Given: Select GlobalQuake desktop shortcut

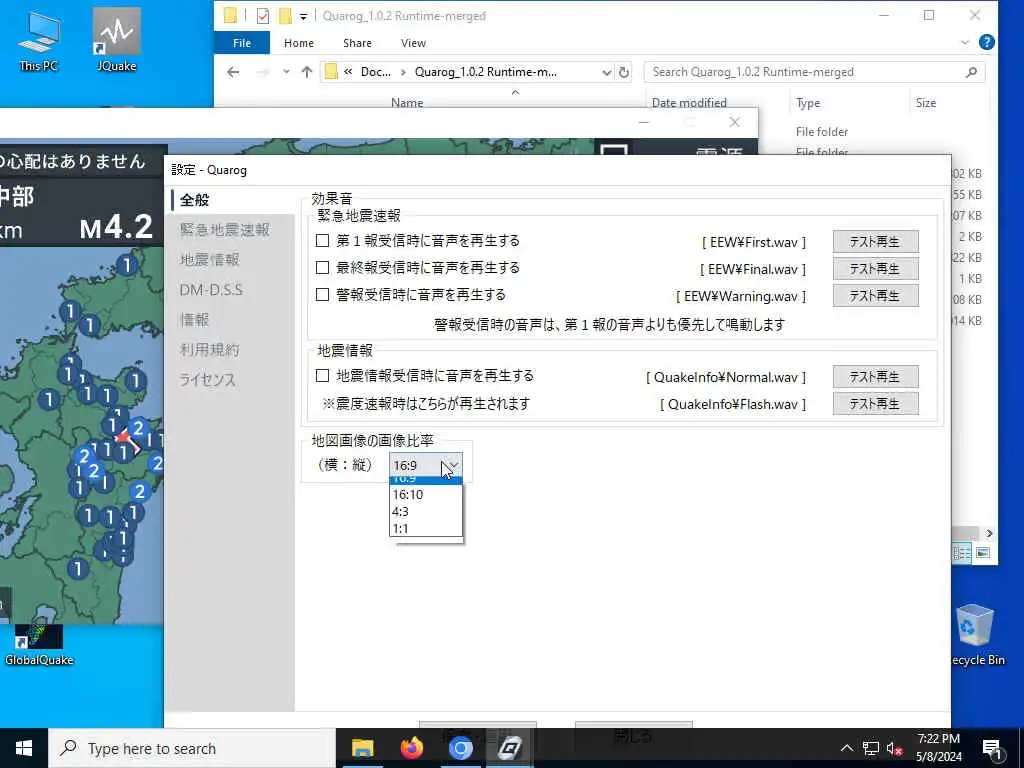Looking at the screenshot, I should tap(39, 645).
